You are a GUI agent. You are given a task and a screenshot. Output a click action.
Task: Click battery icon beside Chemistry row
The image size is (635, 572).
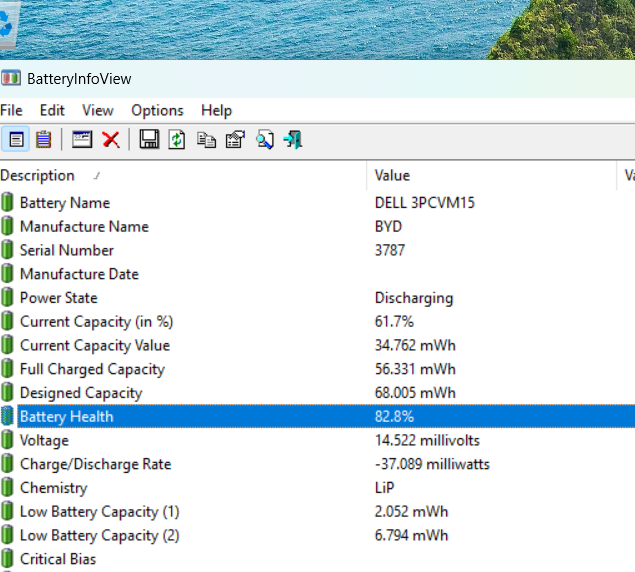[x=7, y=487]
